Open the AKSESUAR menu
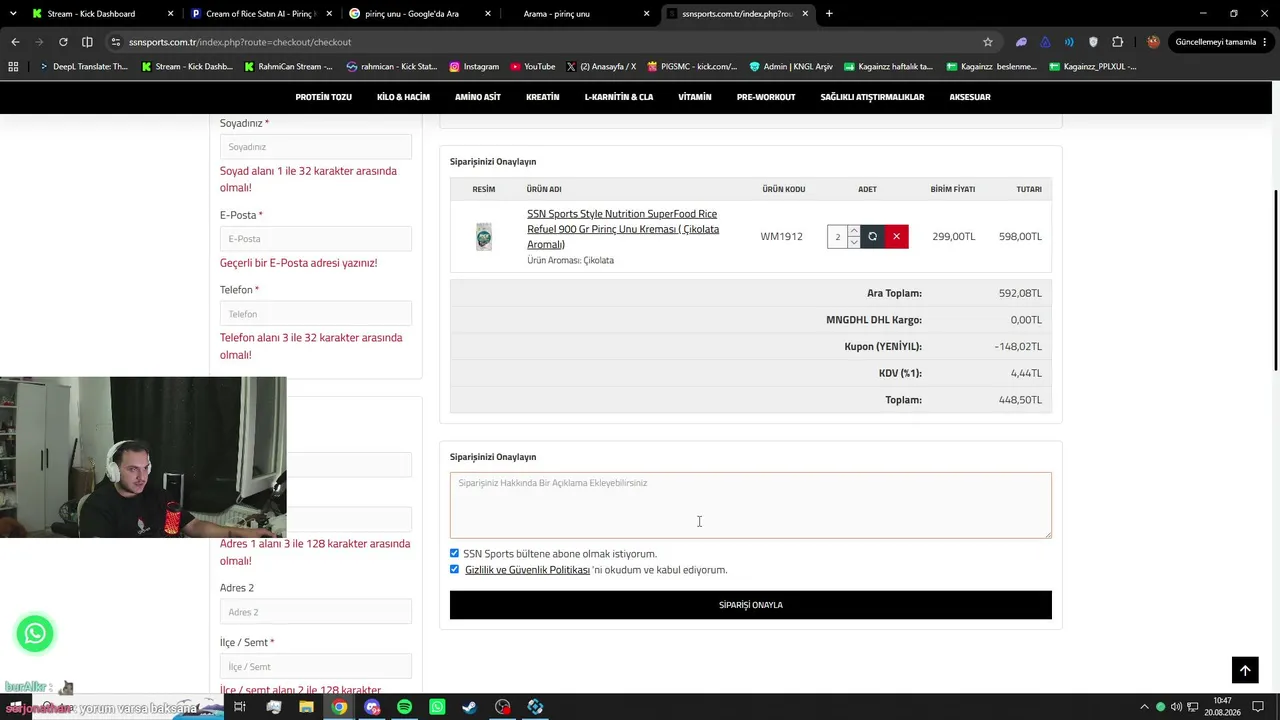 point(970,97)
